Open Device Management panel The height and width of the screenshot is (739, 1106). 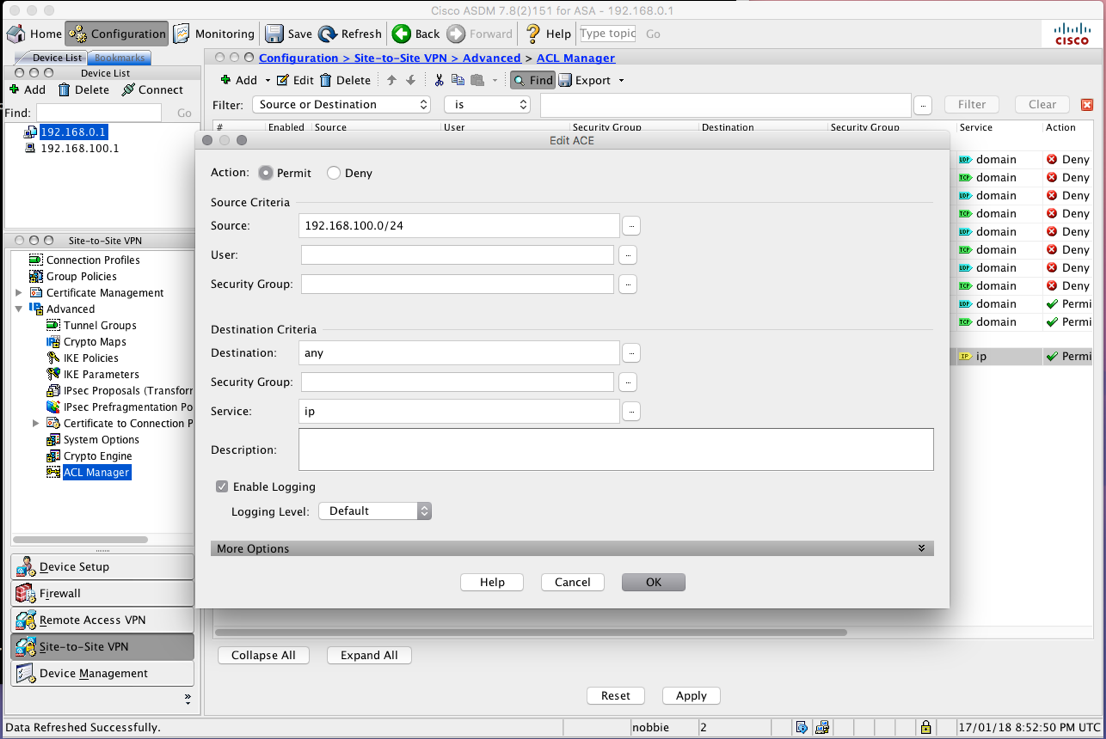point(102,673)
